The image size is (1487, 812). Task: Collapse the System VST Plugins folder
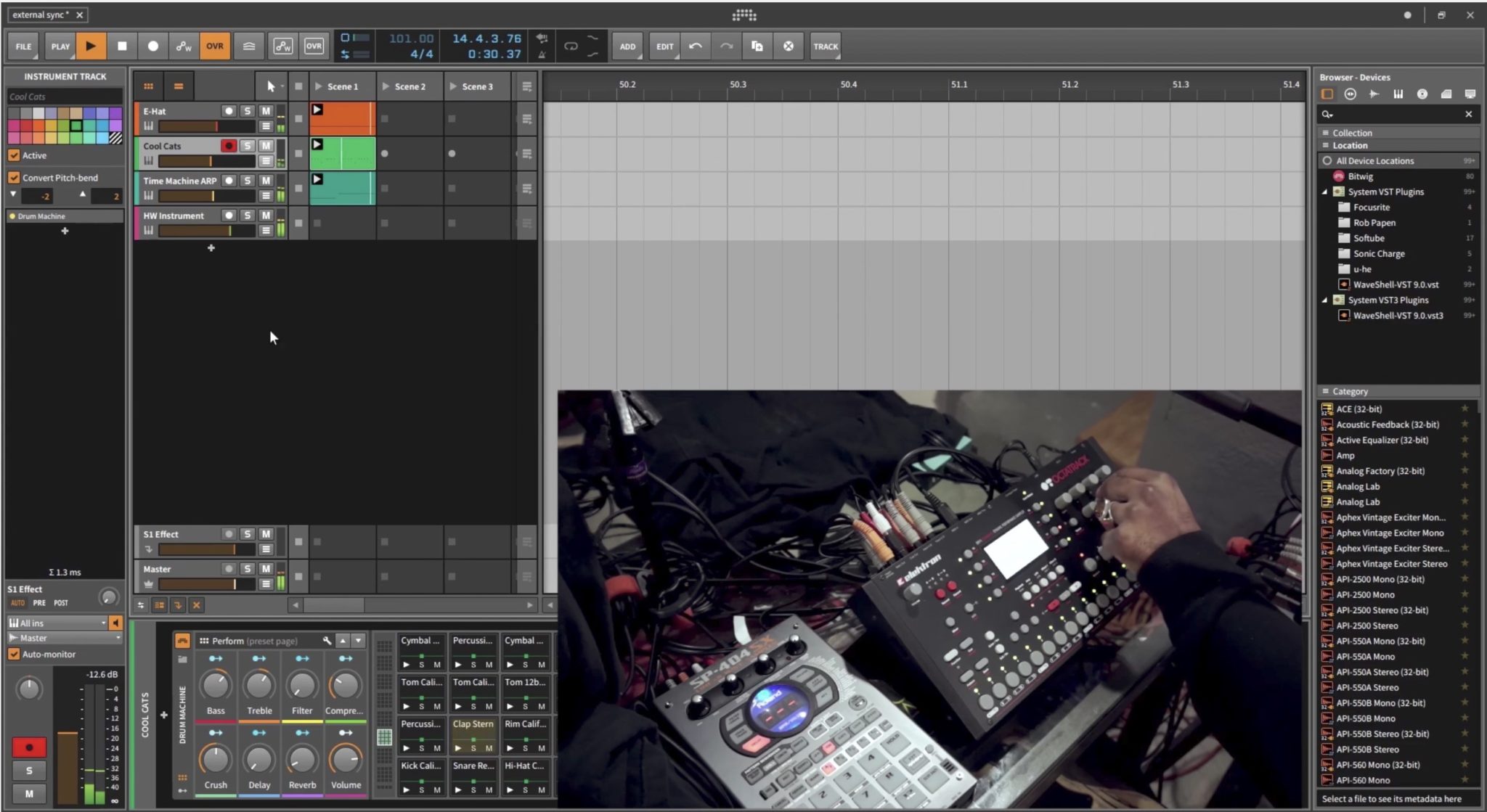pos(1327,192)
